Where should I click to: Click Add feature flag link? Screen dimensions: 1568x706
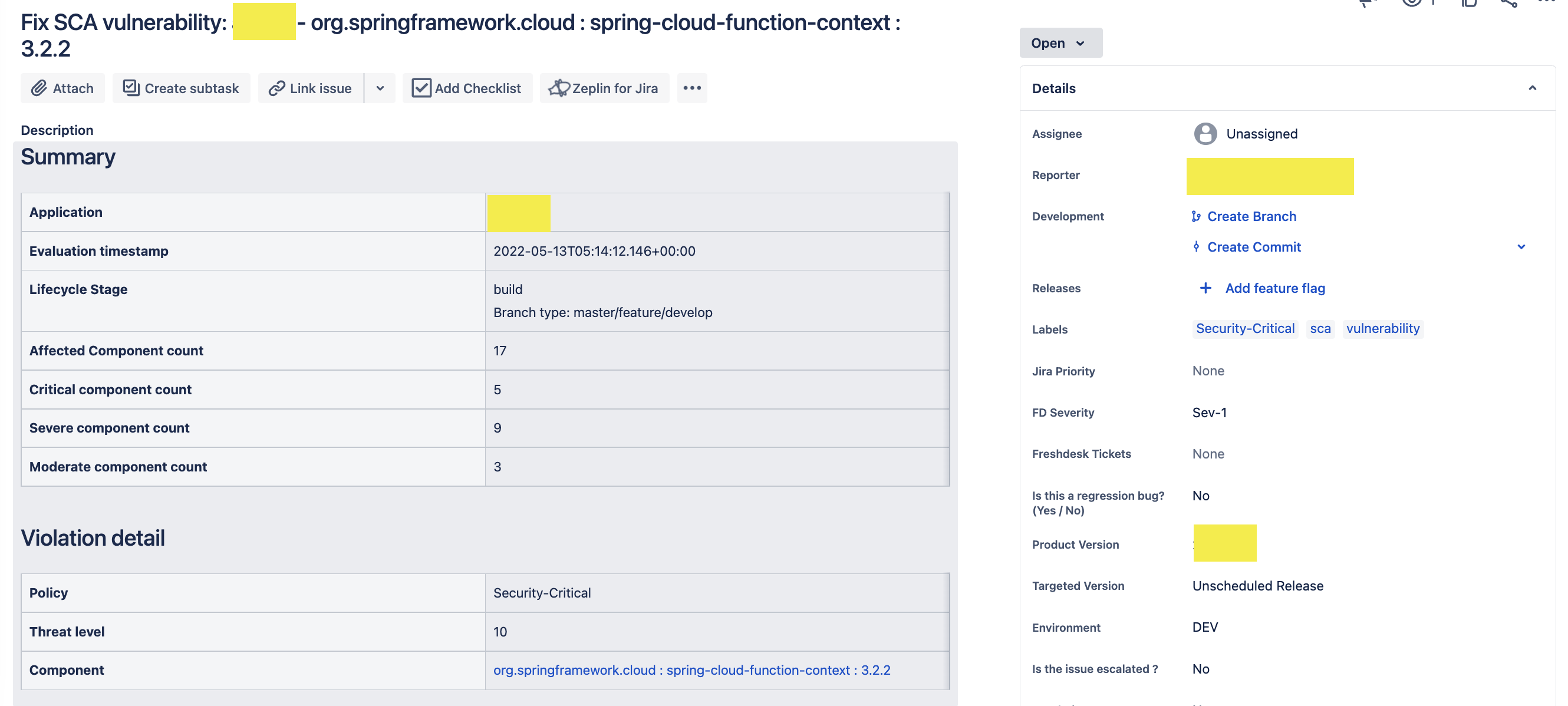pyautogui.click(x=1274, y=289)
